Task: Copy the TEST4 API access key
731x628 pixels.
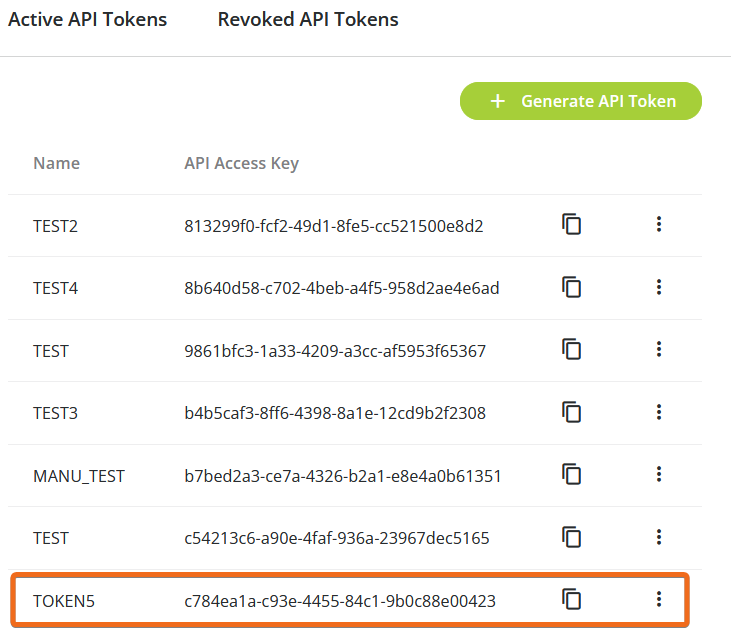Action: (x=571, y=287)
